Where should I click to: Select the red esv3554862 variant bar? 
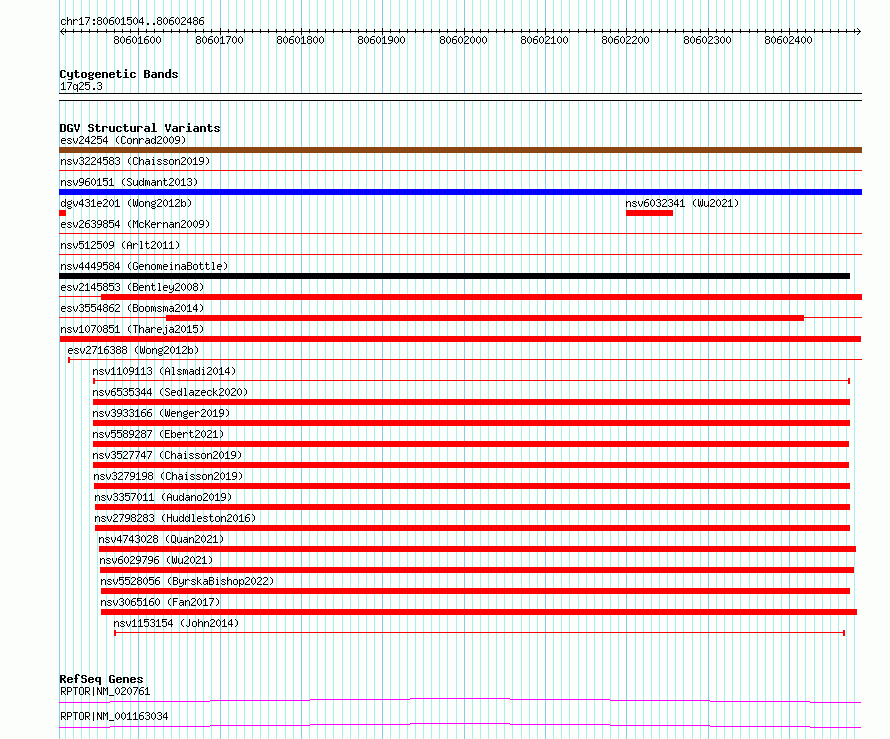tap(485, 318)
